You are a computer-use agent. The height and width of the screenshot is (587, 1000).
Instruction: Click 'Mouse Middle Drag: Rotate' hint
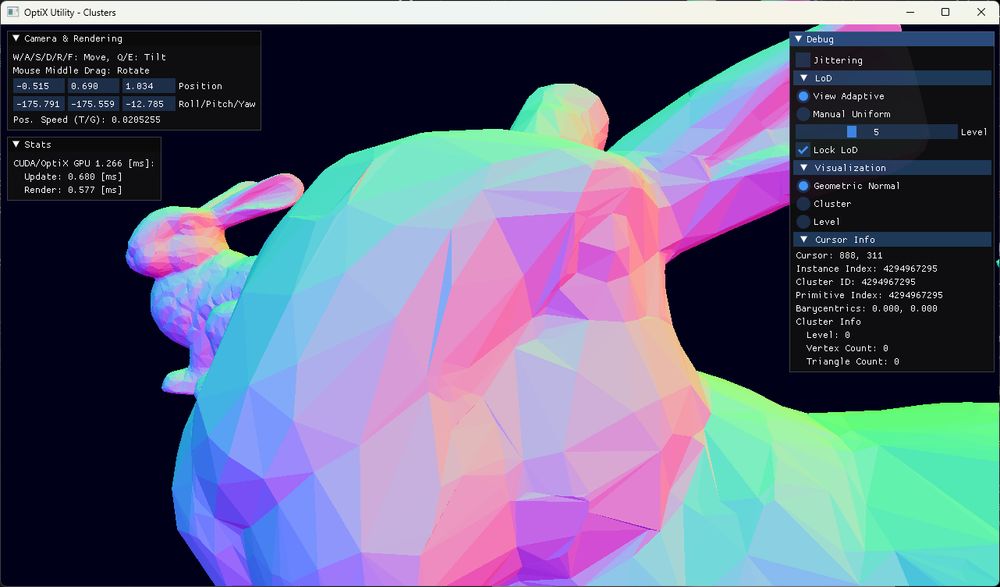[81, 71]
